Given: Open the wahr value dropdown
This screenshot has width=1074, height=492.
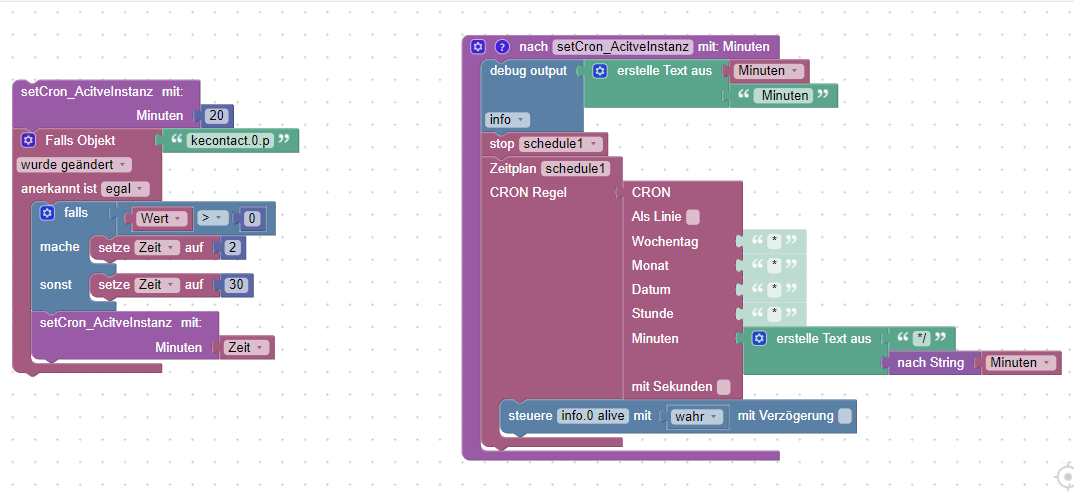Looking at the screenshot, I should pyautogui.click(x=695, y=416).
